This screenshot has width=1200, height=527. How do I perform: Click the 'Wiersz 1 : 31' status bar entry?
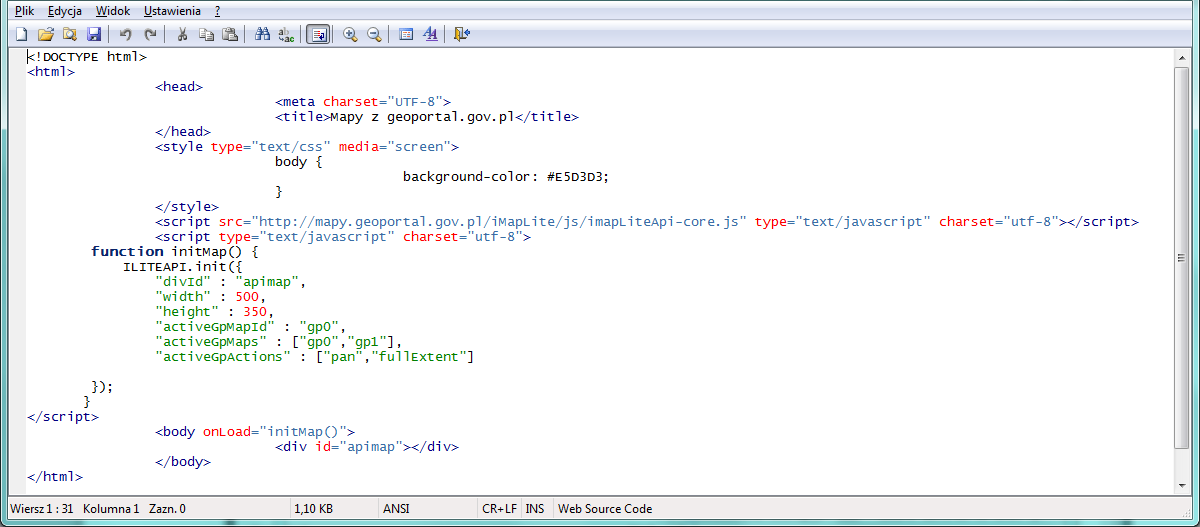41,509
